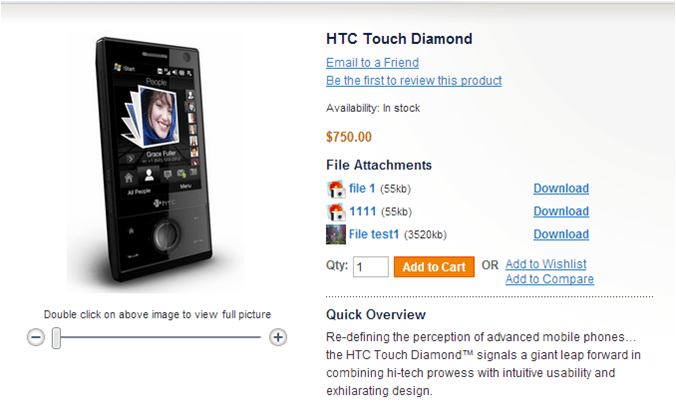Click the thumbnail icon beside File test1
The width and height of the screenshot is (676, 410).
tap(336, 234)
